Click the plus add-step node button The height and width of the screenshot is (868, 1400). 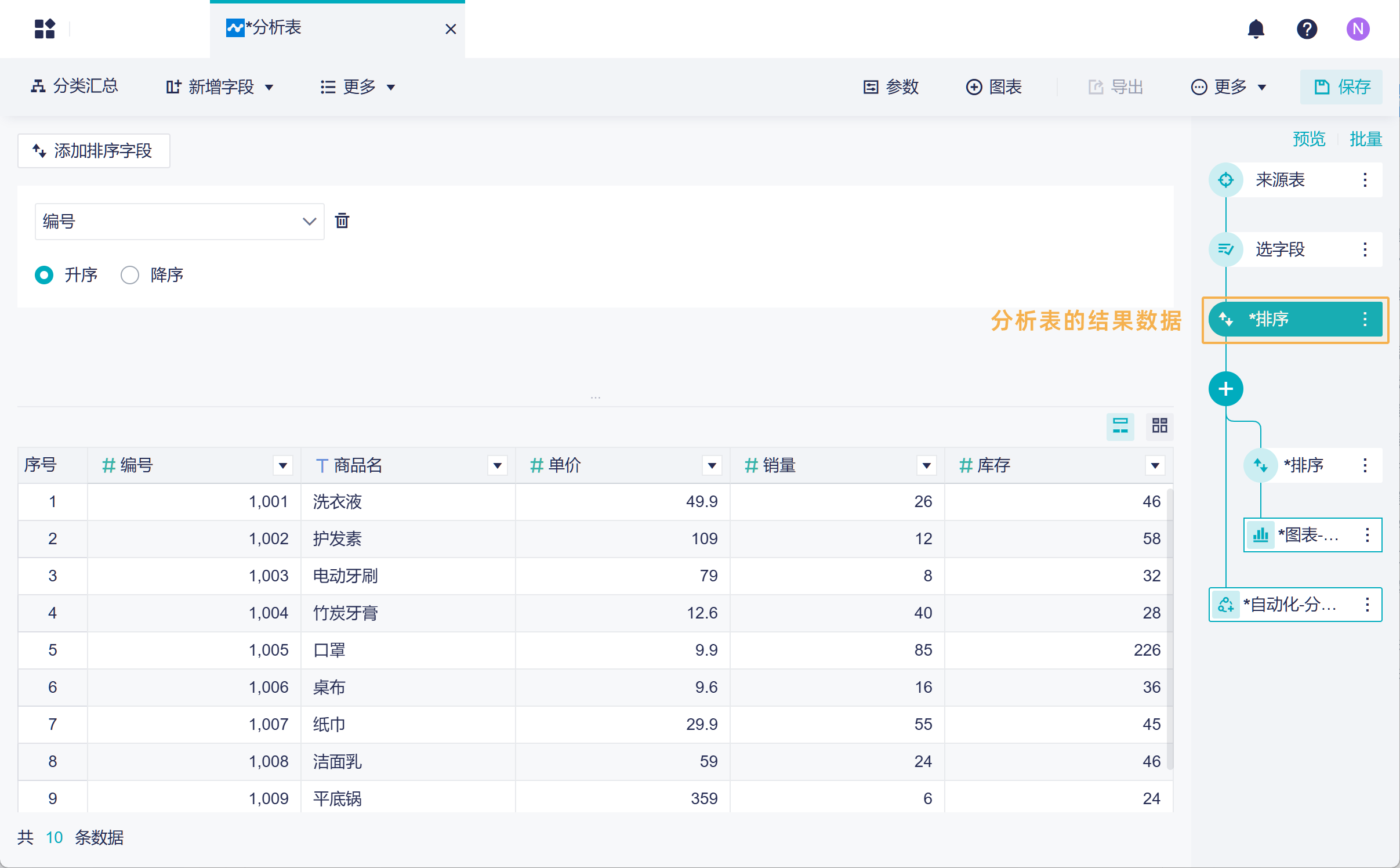pyautogui.click(x=1225, y=389)
